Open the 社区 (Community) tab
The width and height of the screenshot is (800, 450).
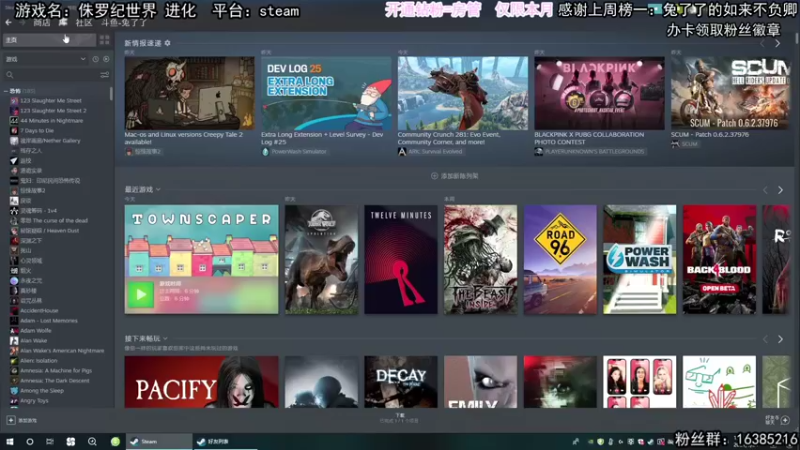[84, 23]
